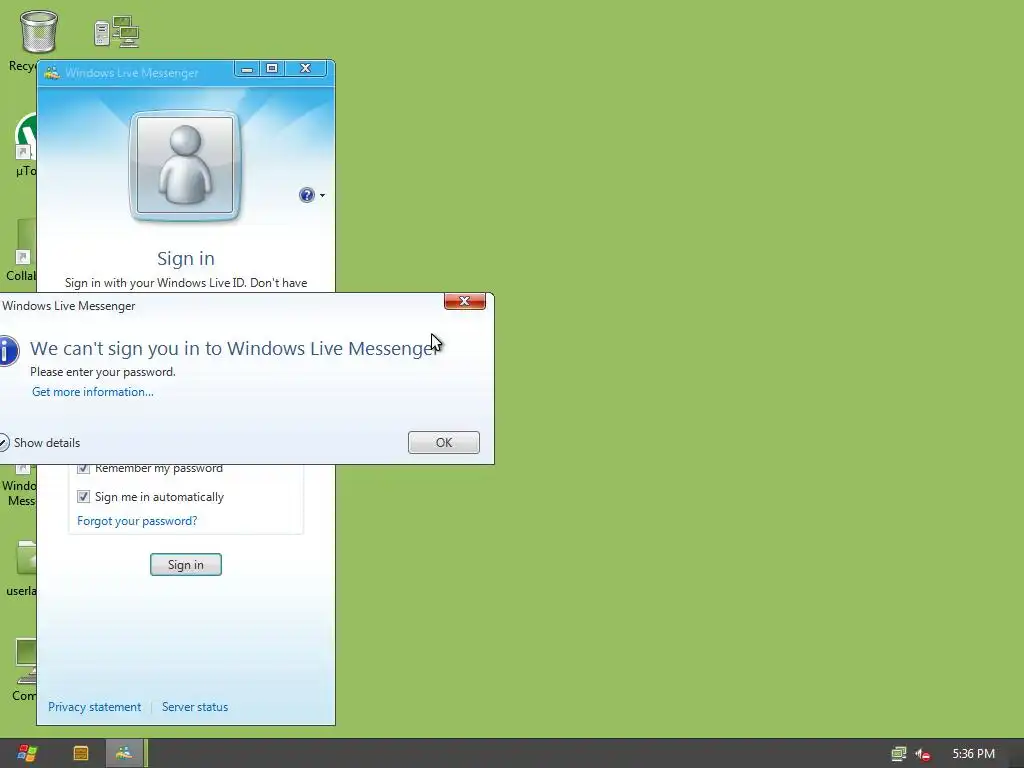Select the Messenger taskbar button
Viewport: 1024px width, 768px height.
pos(124,753)
